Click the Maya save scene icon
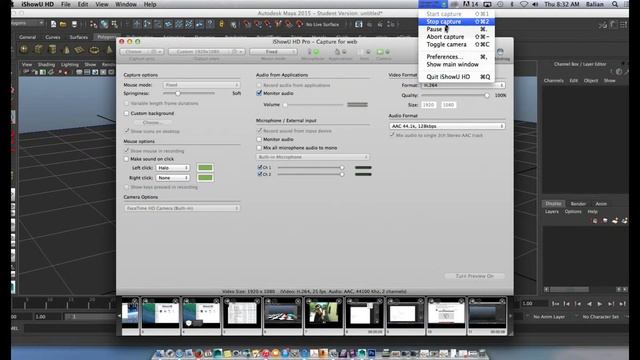 [74, 24]
